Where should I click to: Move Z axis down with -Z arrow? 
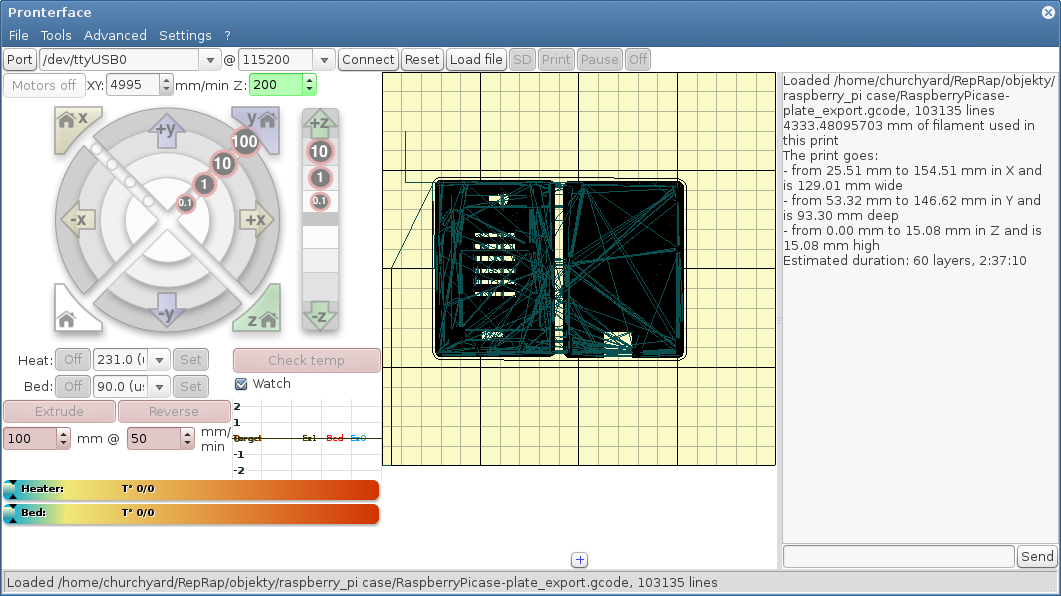tap(320, 316)
